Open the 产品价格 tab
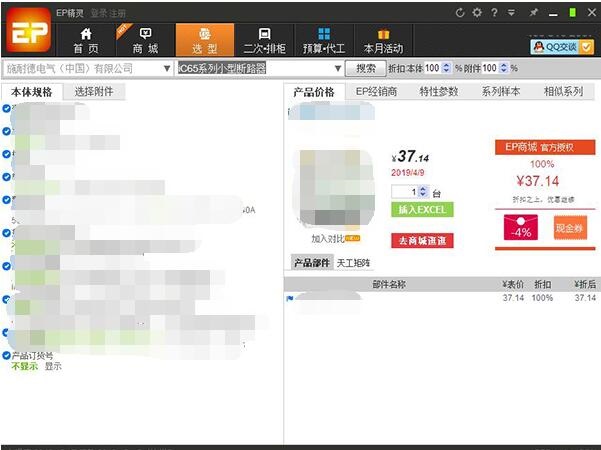The image size is (601, 450). coord(314,92)
